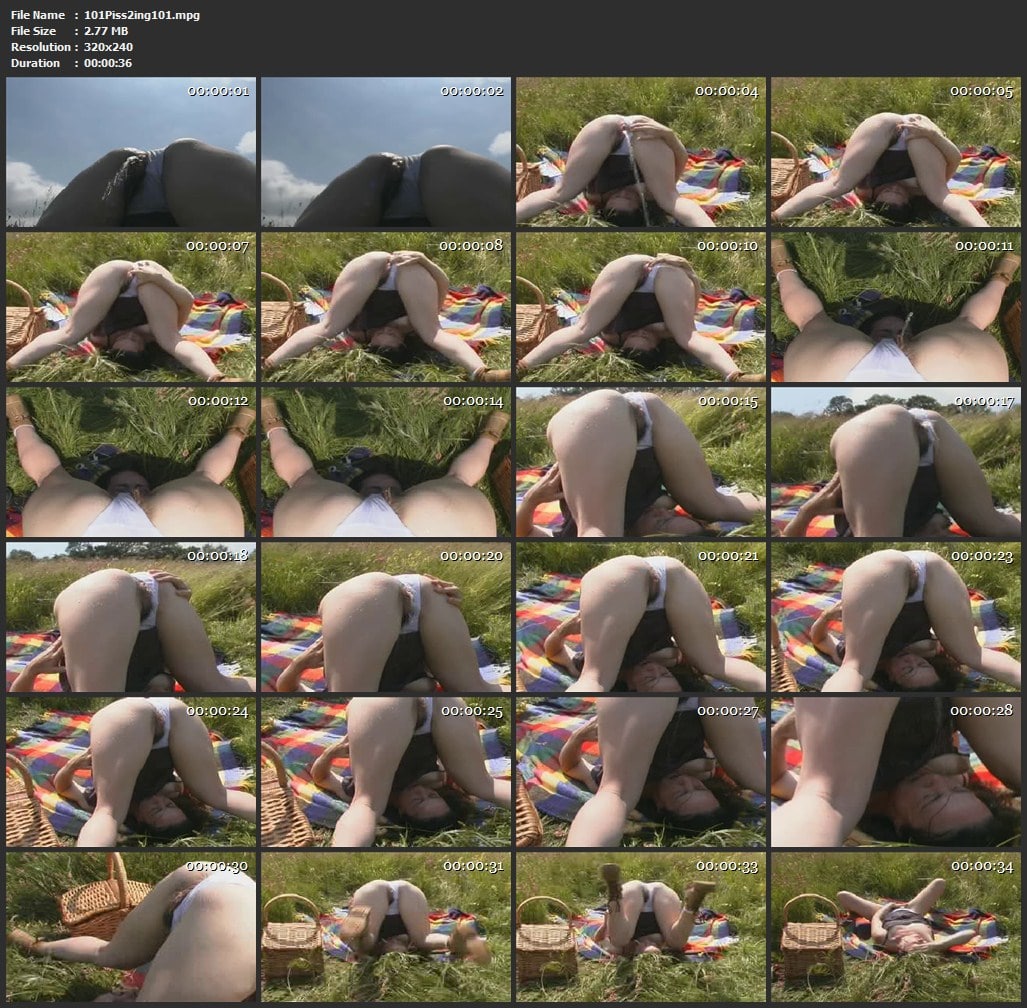Select the frame at timestamp 00:00:07
This screenshot has height=1008, width=1027.
coord(131,307)
